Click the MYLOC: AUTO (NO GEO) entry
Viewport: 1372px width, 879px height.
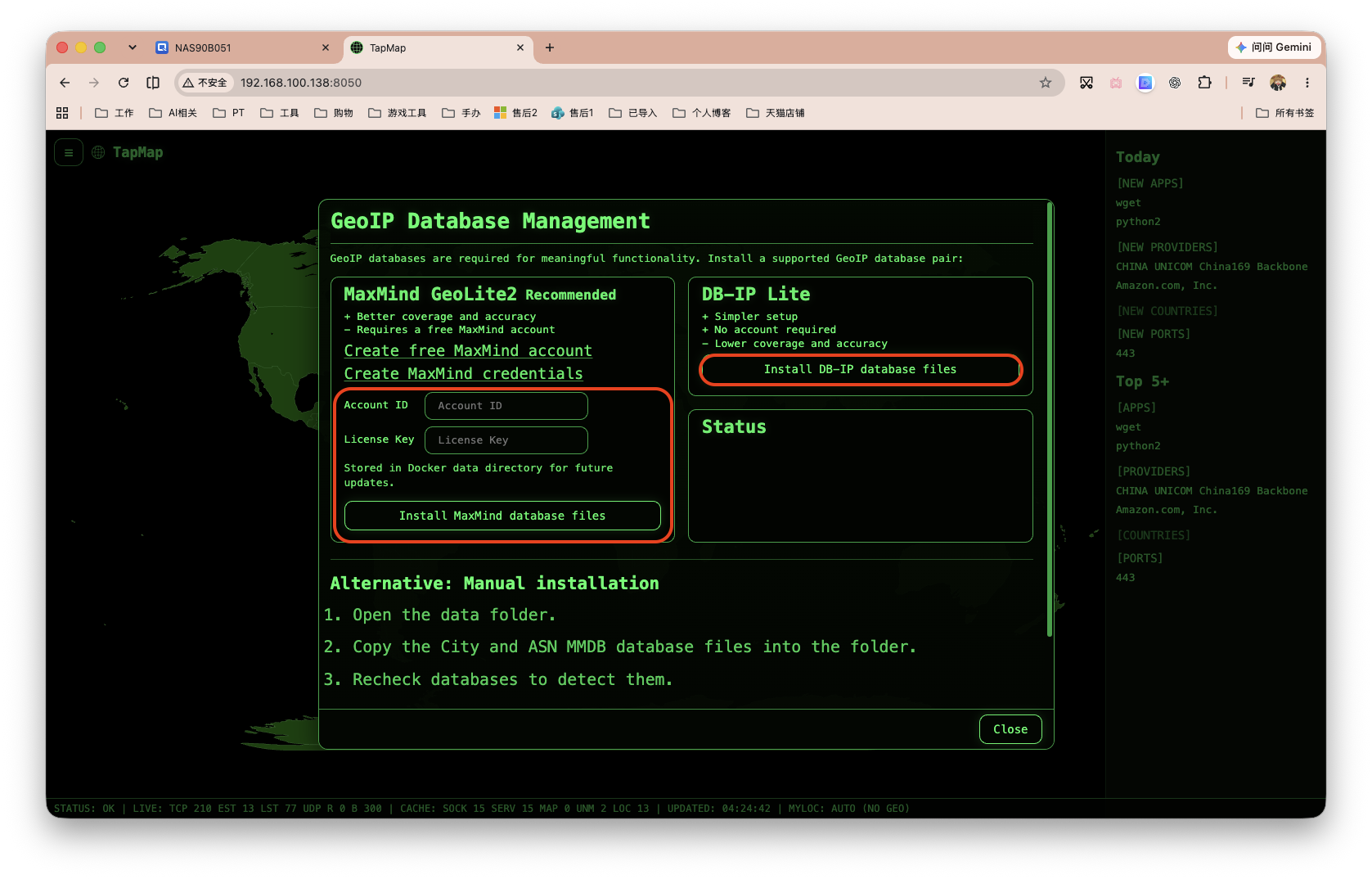point(849,809)
